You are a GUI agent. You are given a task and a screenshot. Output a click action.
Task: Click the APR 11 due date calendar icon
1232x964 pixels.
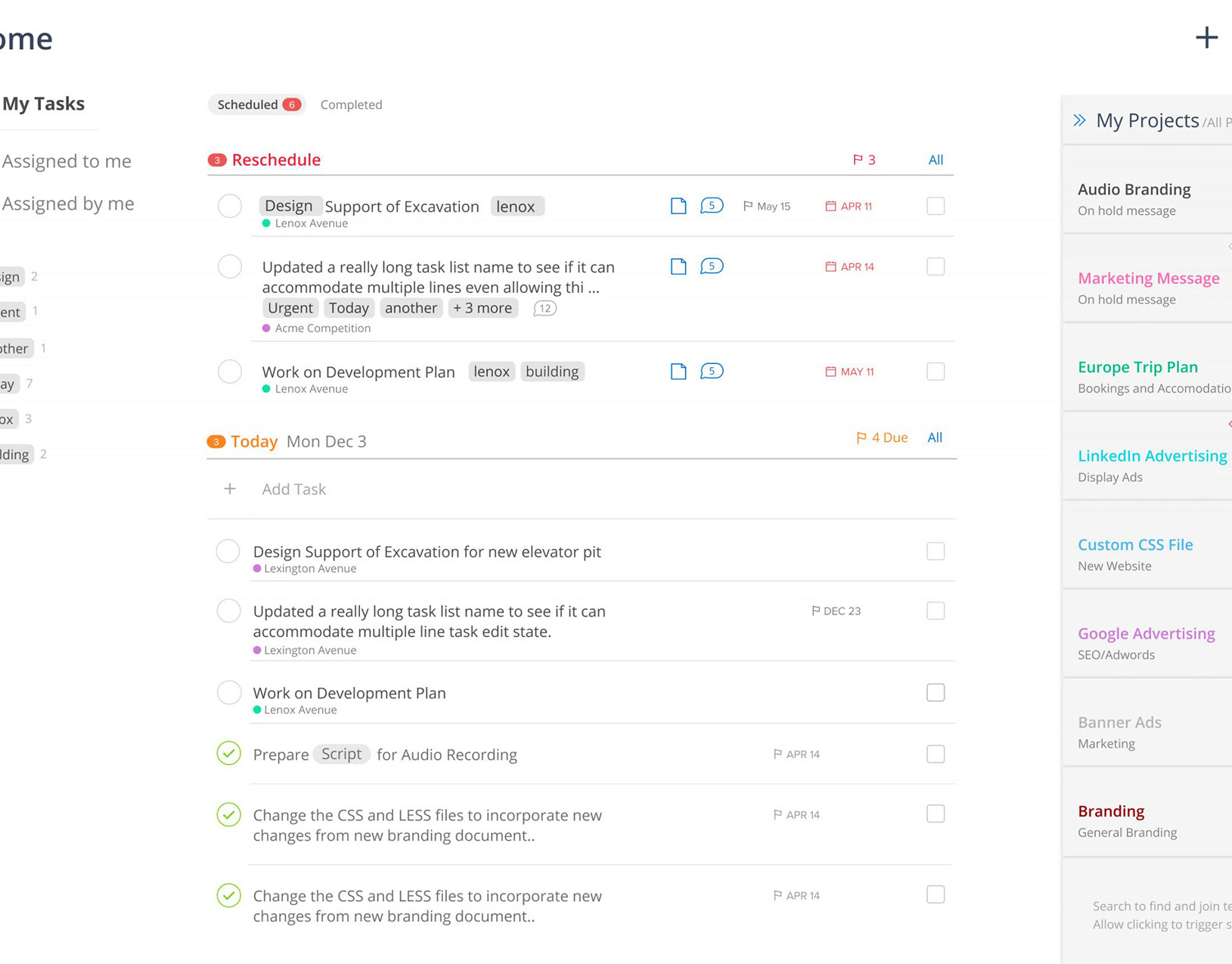pos(830,206)
